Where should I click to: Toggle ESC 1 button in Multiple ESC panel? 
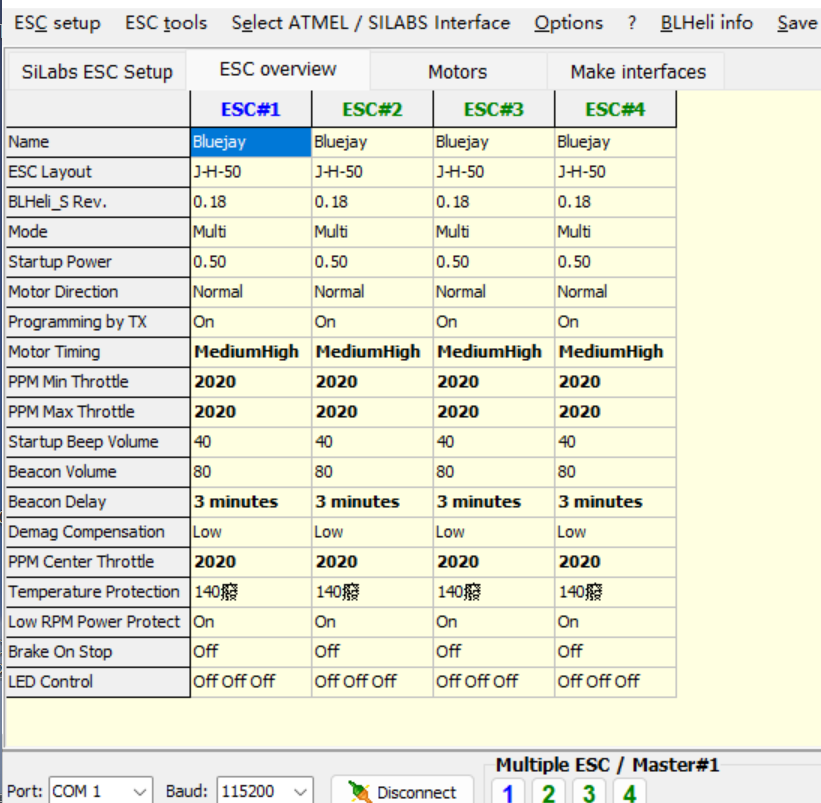[508, 793]
